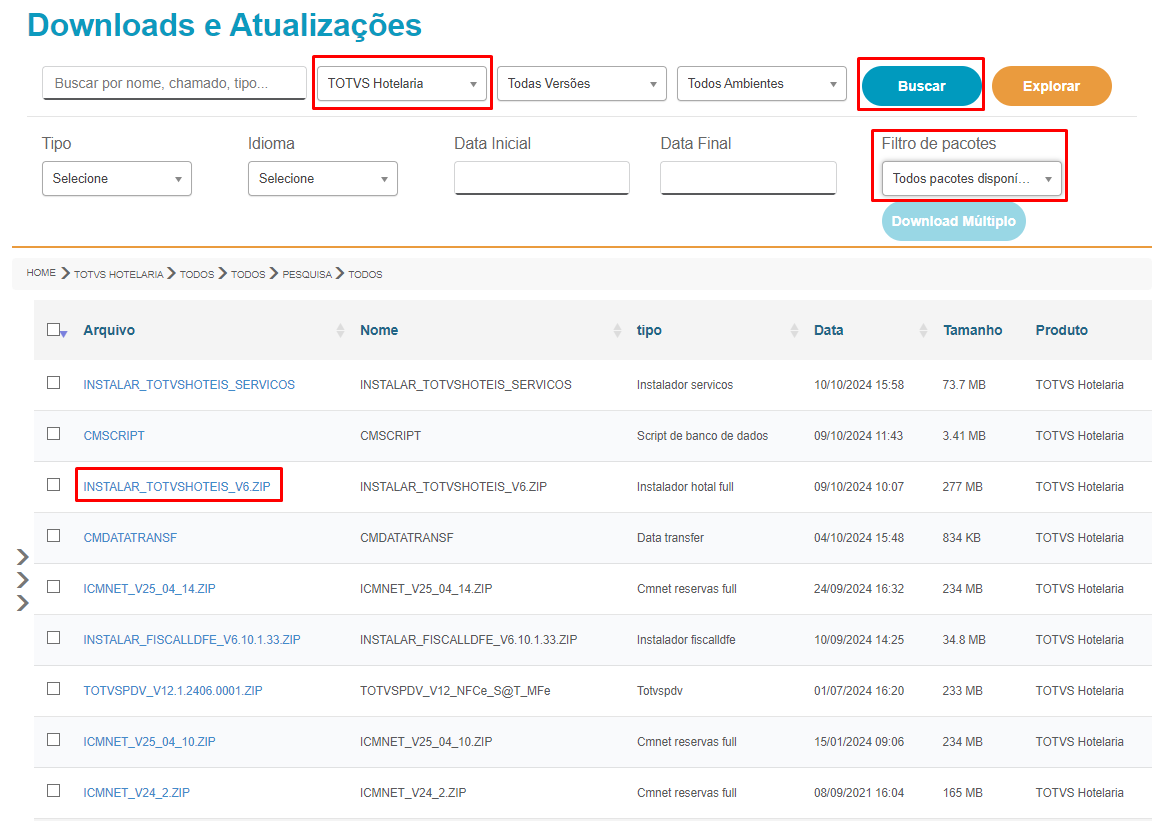Image resolution: width=1157 pixels, height=821 pixels.
Task: Open the INSTALAR_TOTVSHOTEIS_V6.ZIP file link
Action: click(x=177, y=487)
